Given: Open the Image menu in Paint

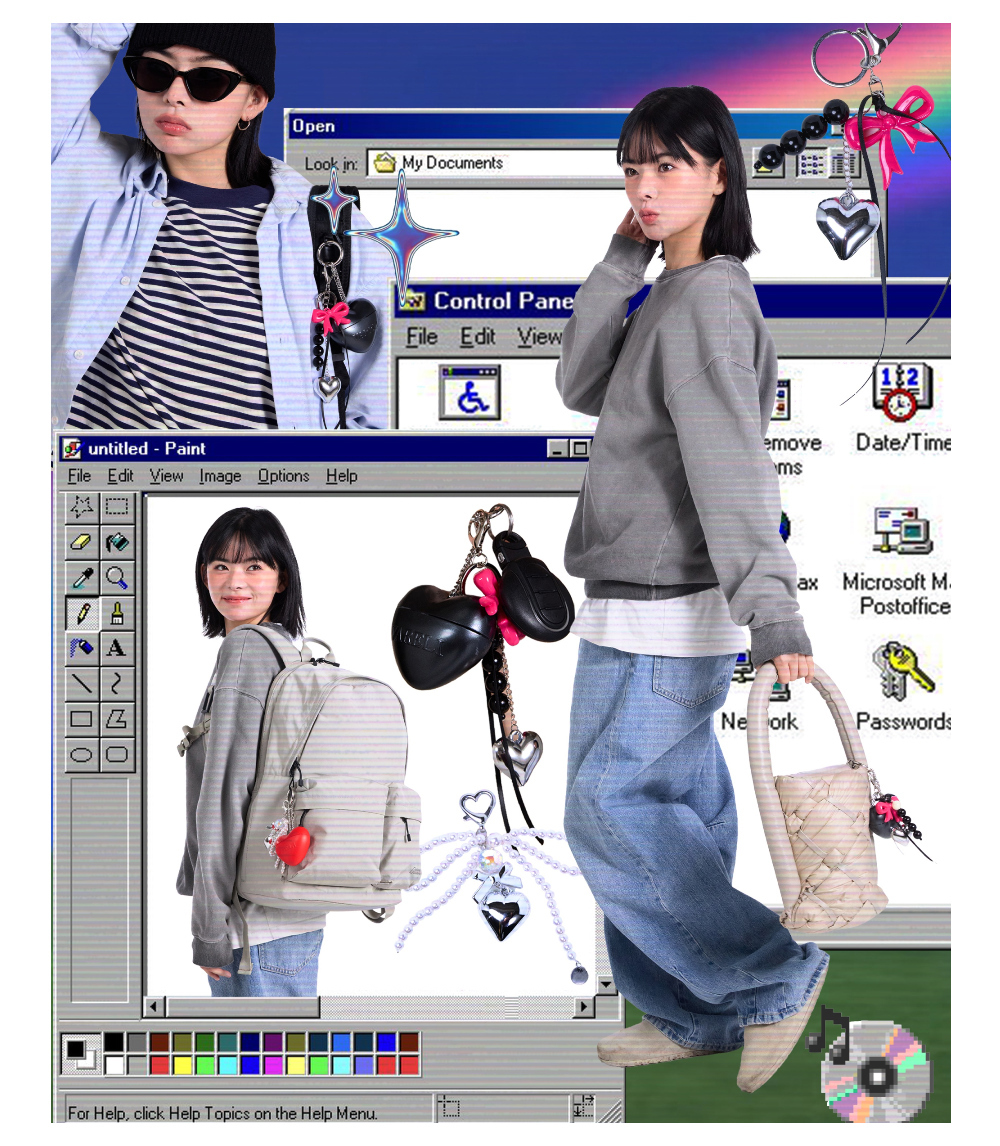Looking at the screenshot, I should [220, 476].
